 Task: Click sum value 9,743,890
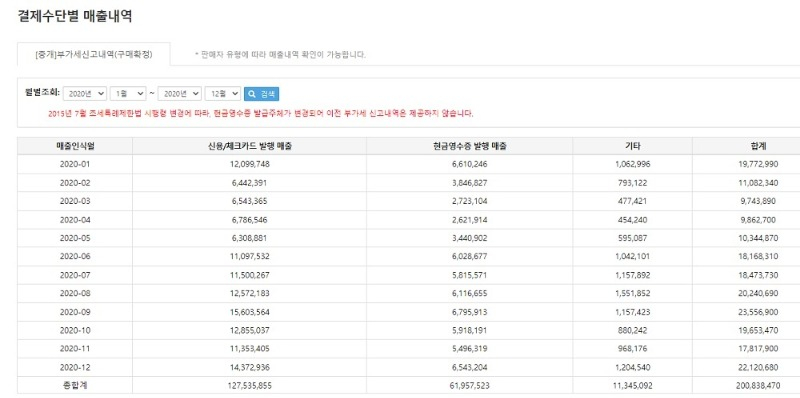(x=759, y=201)
